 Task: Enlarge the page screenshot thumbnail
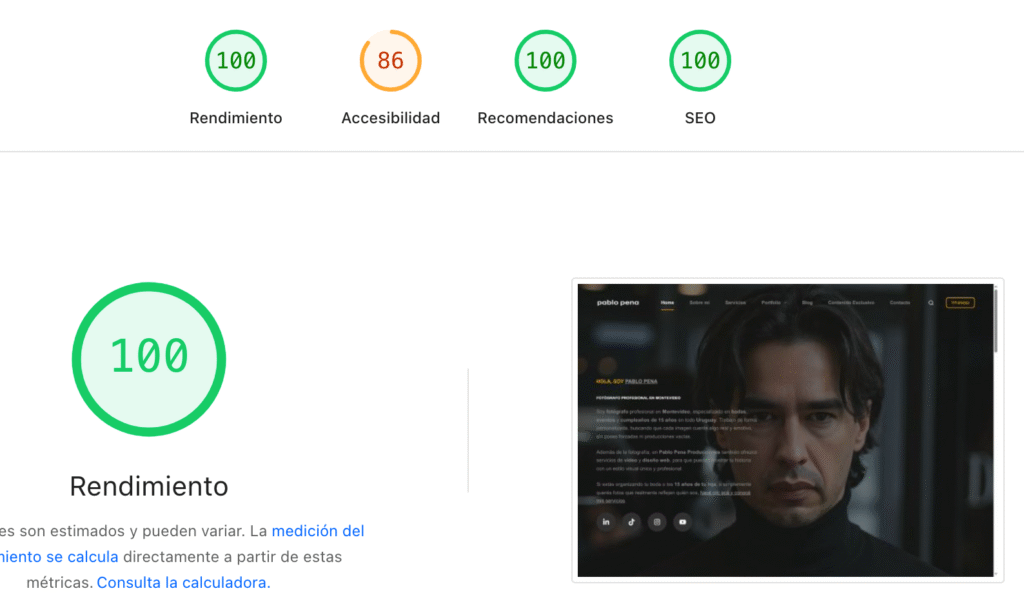(787, 430)
